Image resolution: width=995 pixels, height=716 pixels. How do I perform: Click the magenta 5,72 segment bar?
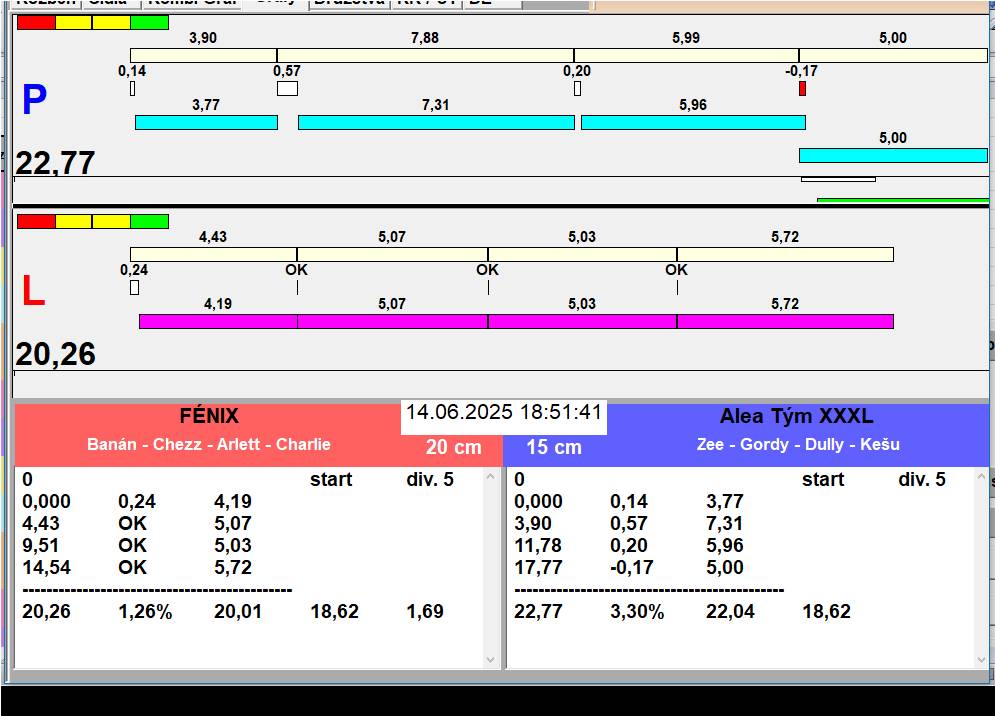pos(784,321)
